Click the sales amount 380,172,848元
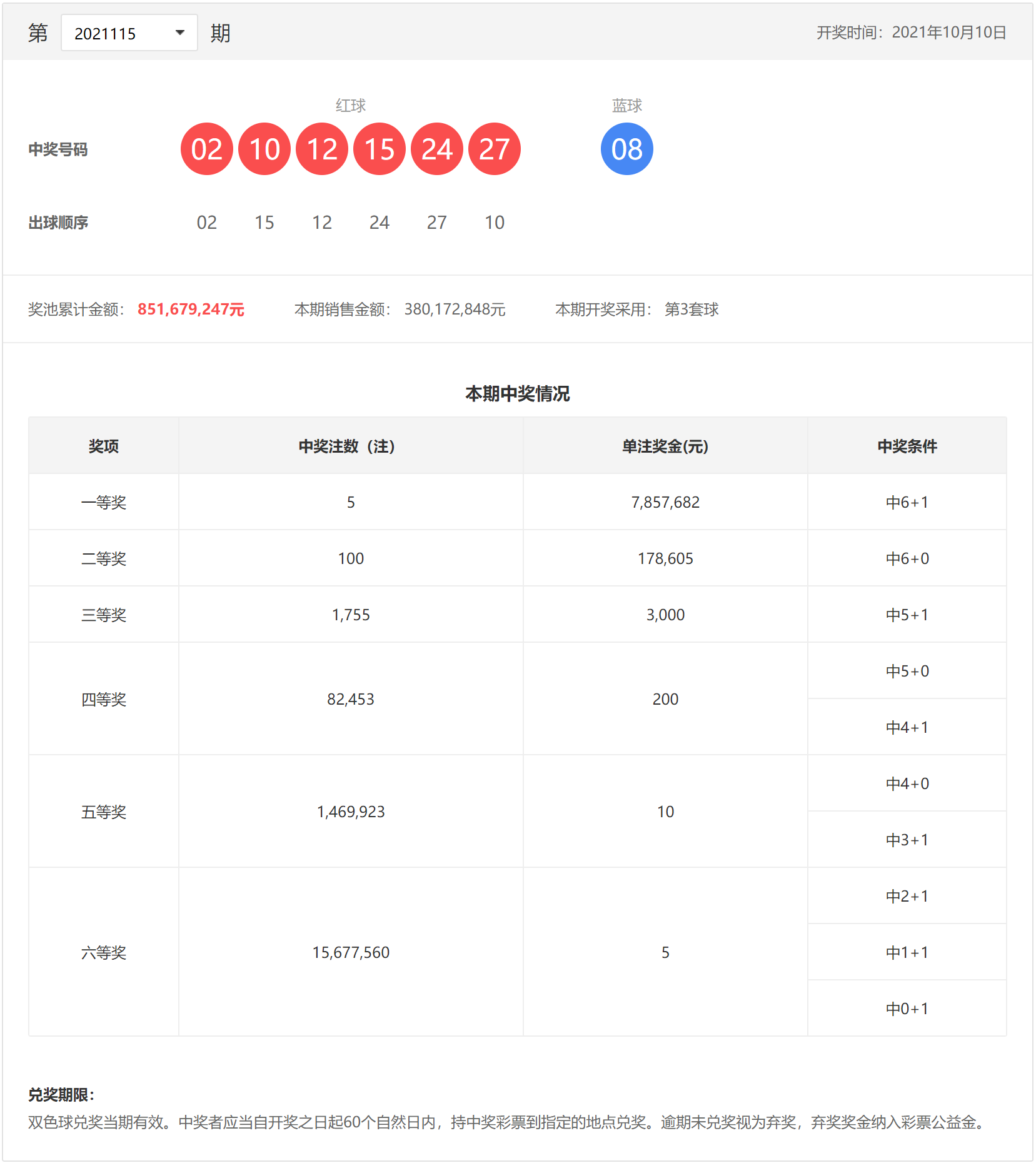1036x1163 pixels. tap(455, 310)
